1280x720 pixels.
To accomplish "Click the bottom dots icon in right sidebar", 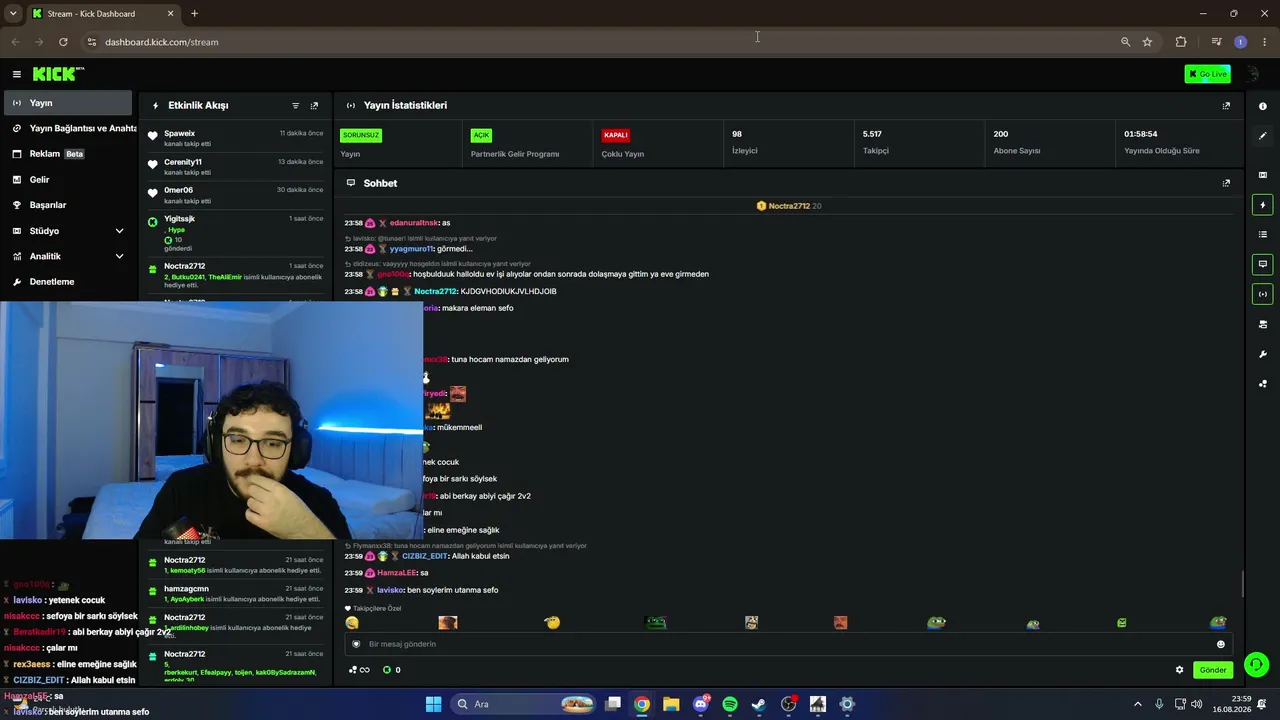I will tap(1263, 384).
